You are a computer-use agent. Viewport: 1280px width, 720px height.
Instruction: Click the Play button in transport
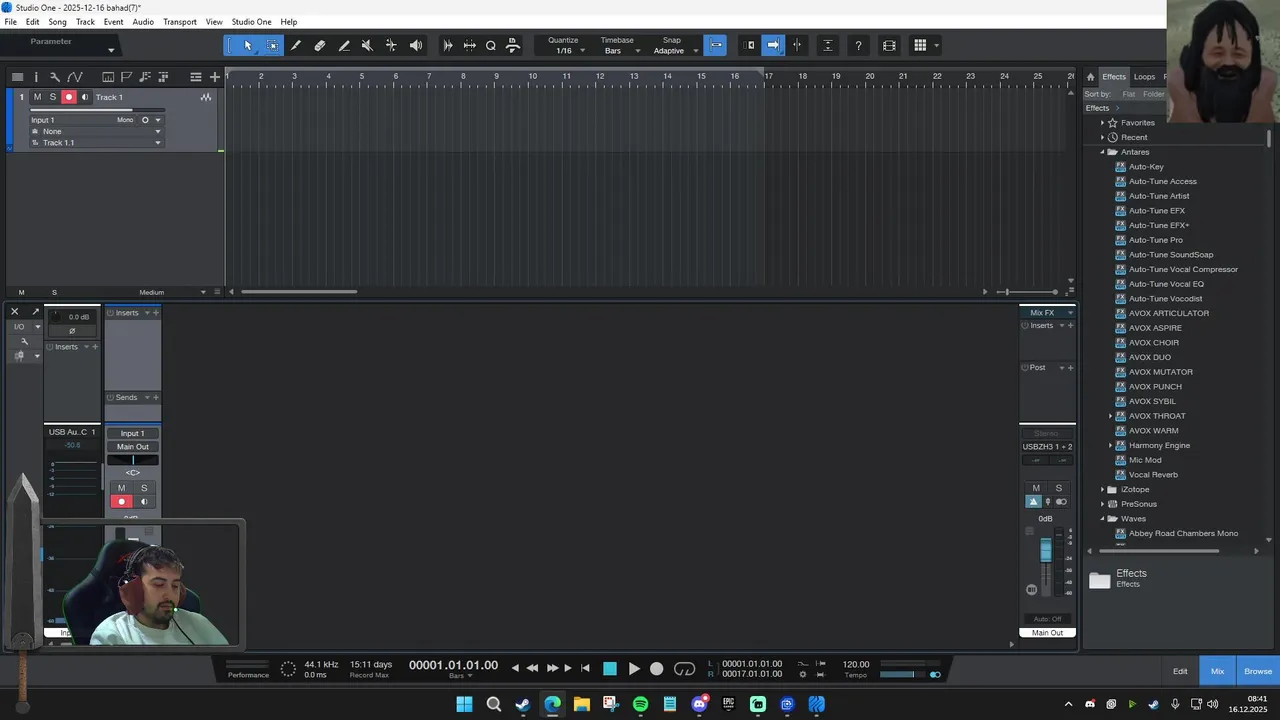pos(634,669)
